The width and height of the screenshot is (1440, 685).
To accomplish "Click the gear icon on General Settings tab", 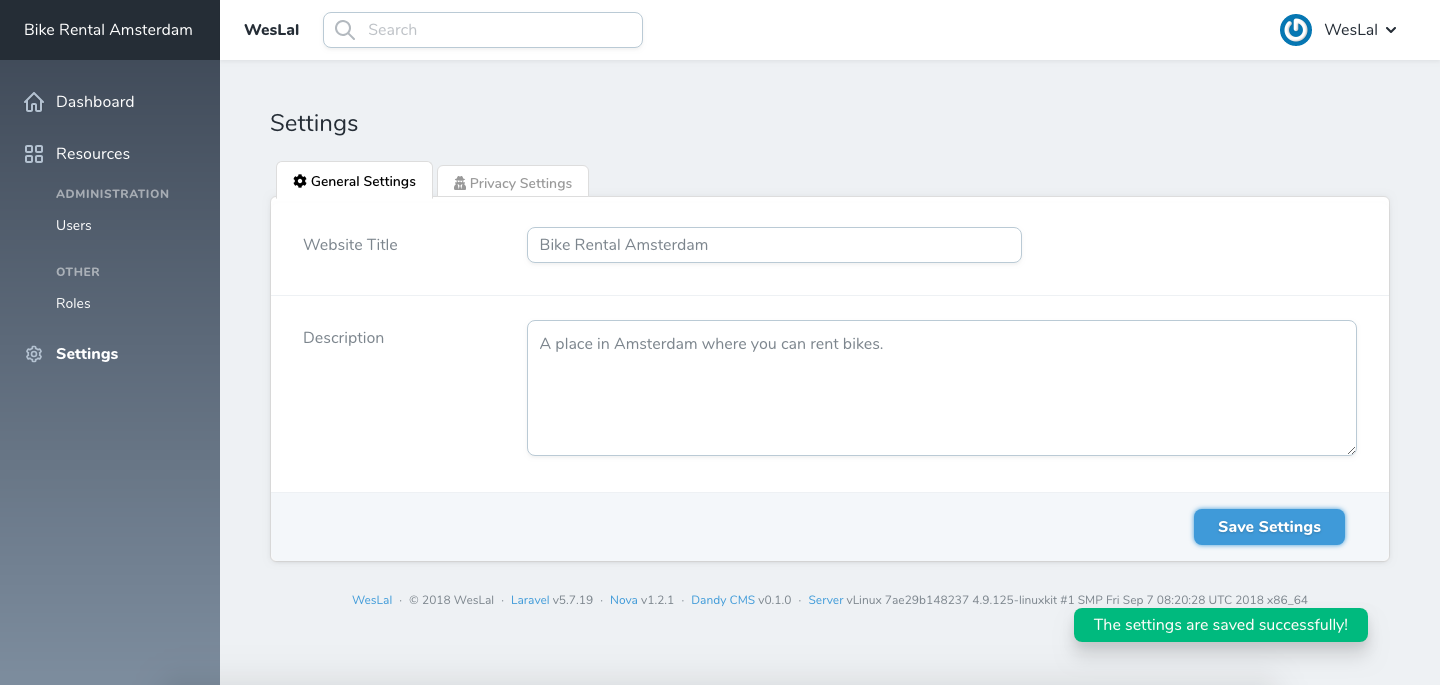I will pyautogui.click(x=299, y=182).
